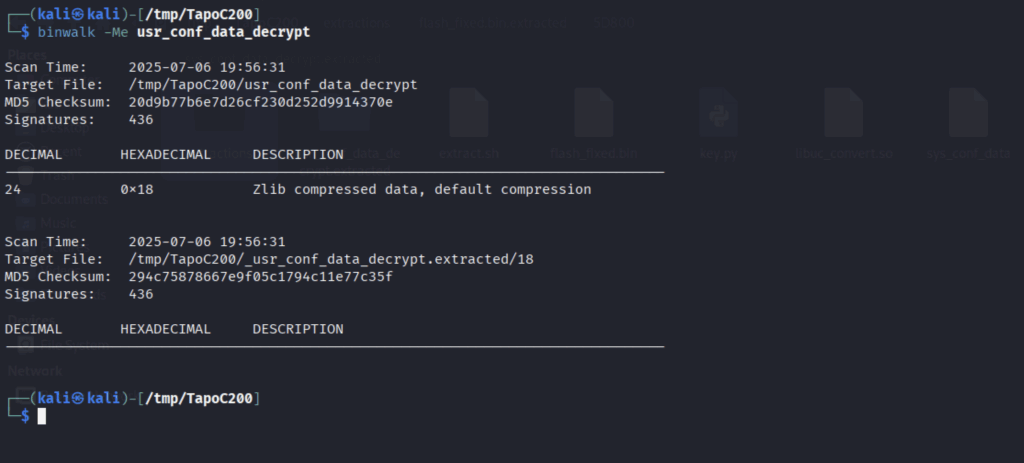
Task: Click the Network section heading
Action: [35, 371]
